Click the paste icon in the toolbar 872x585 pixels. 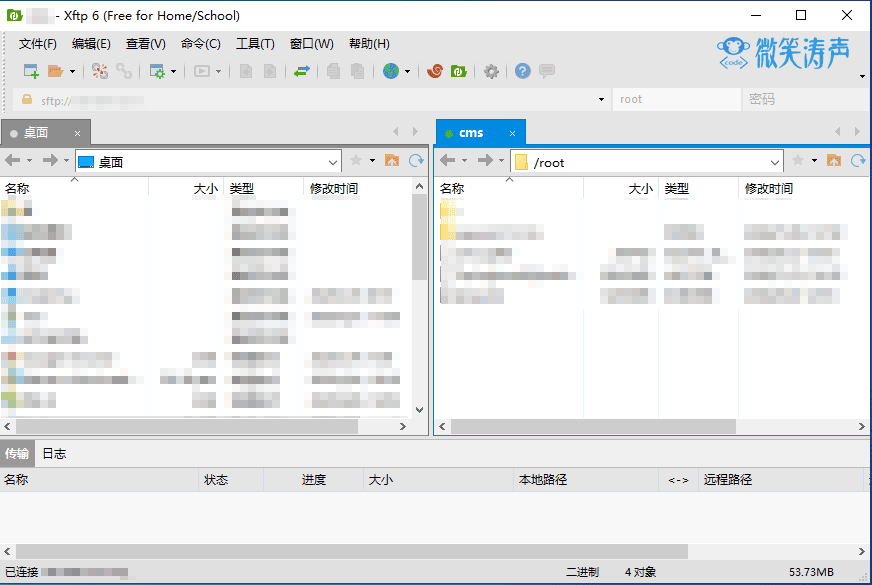click(x=358, y=71)
